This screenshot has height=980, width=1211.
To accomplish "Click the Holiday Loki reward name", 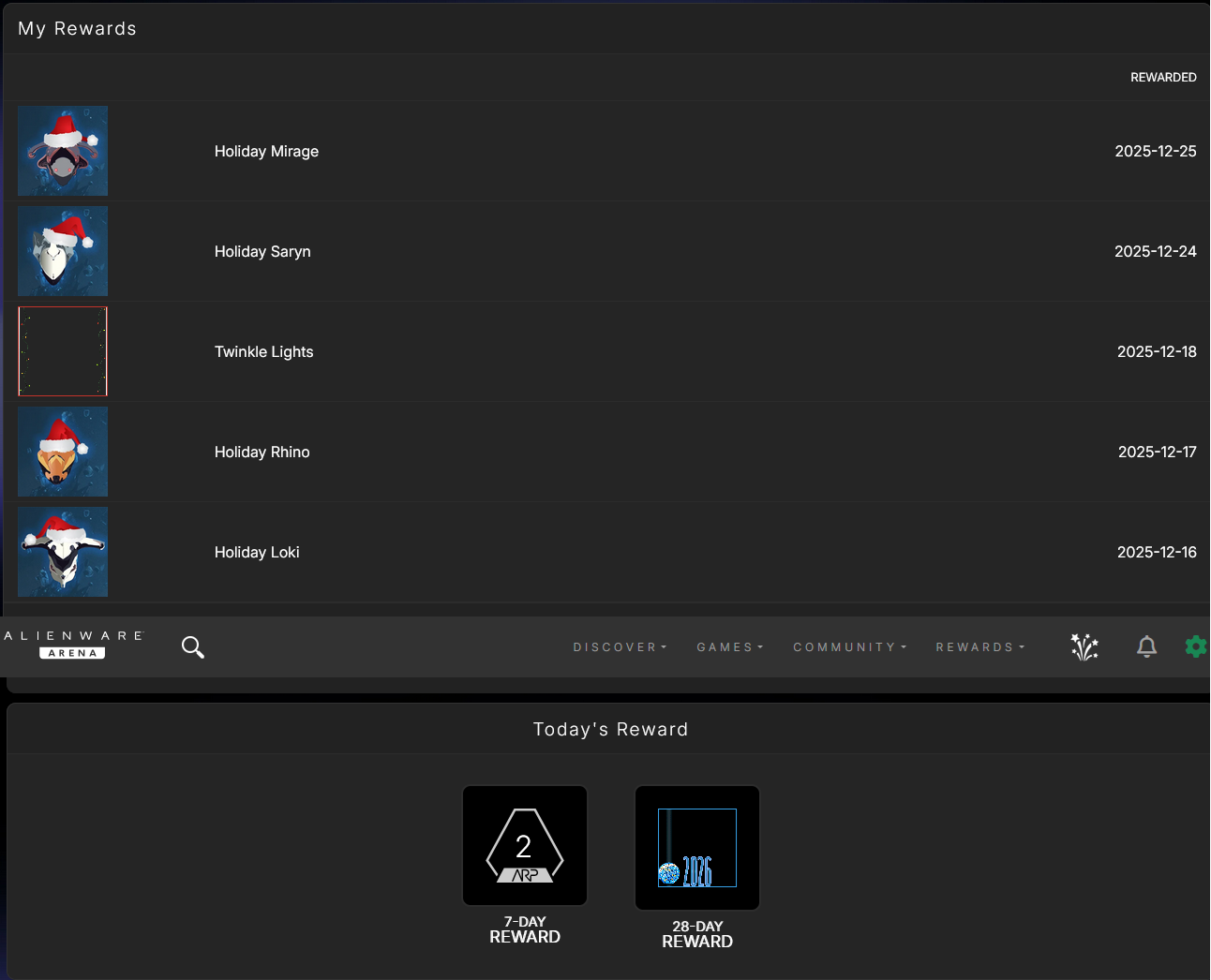I will click(x=257, y=553).
